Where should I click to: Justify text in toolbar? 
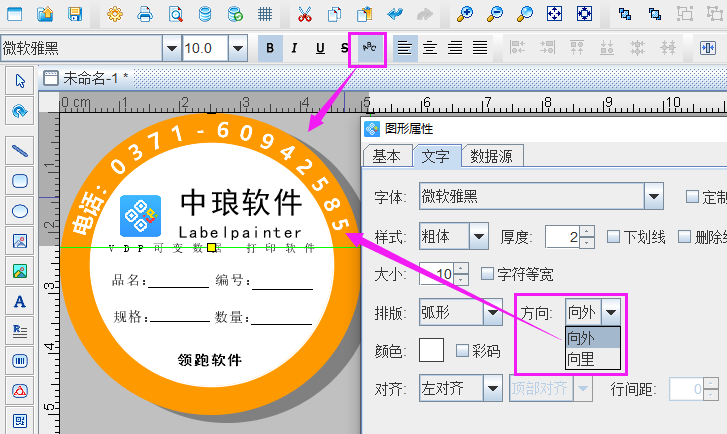[480, 48]
